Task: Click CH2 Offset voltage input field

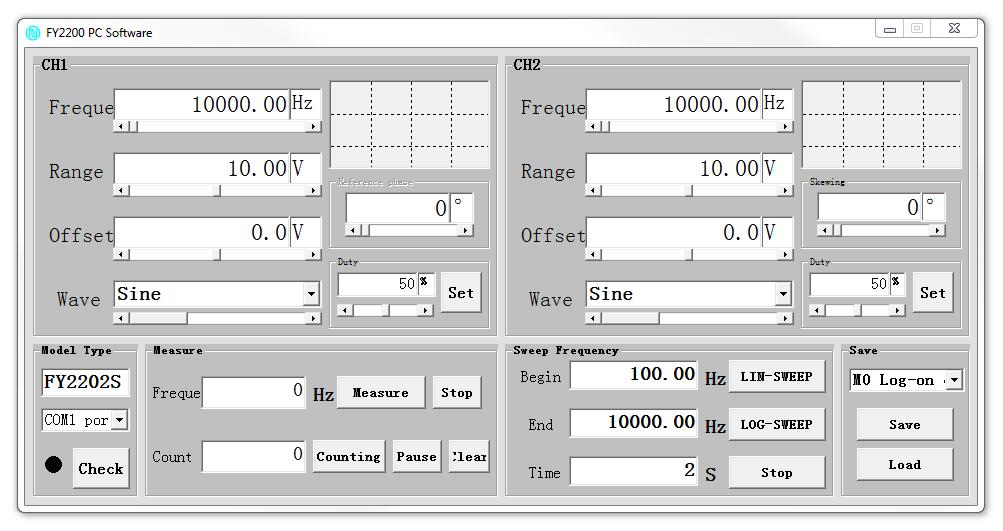Action: click(x=674, y=233)
